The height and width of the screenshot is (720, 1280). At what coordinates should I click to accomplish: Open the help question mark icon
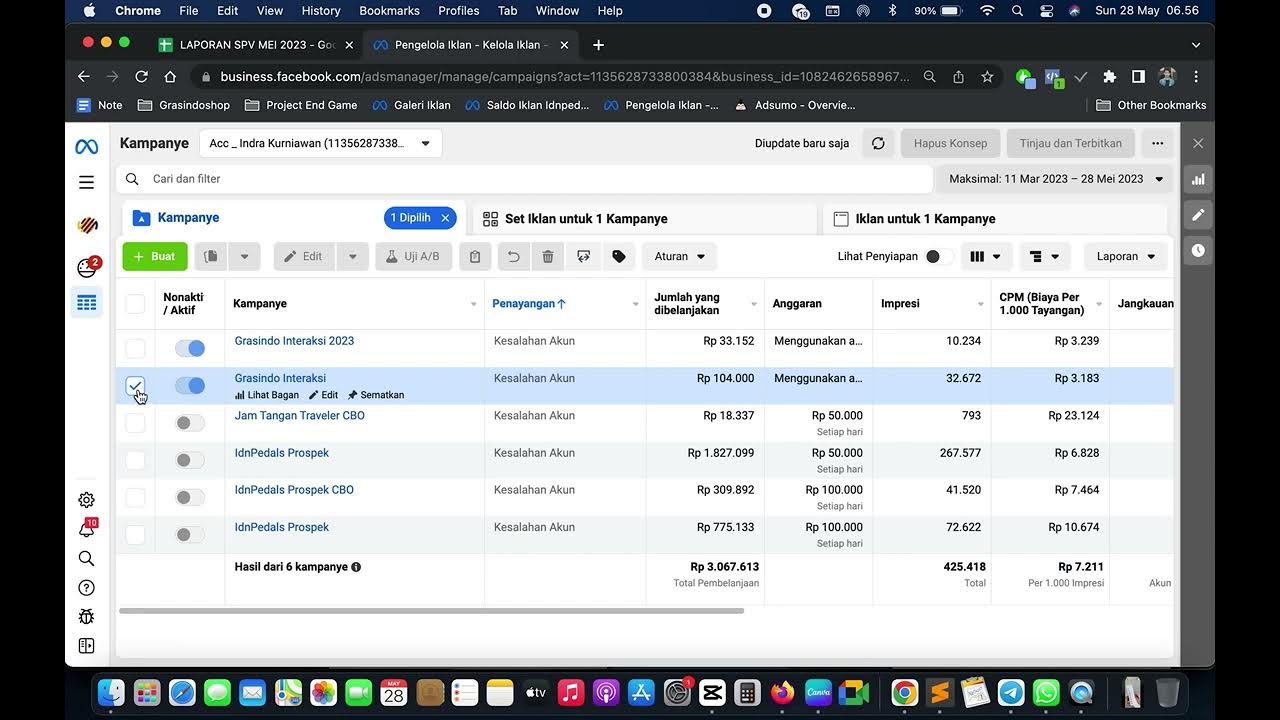[x=87, y=588]
